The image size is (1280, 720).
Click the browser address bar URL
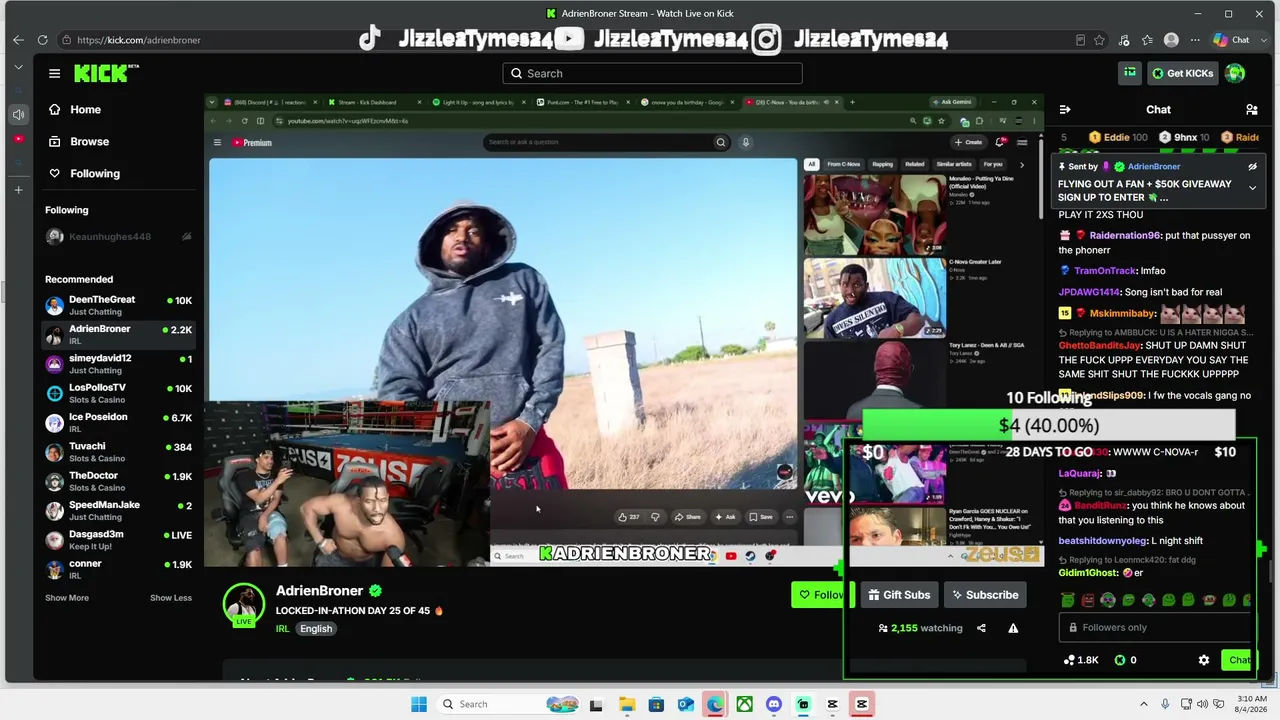coord(139,40)
